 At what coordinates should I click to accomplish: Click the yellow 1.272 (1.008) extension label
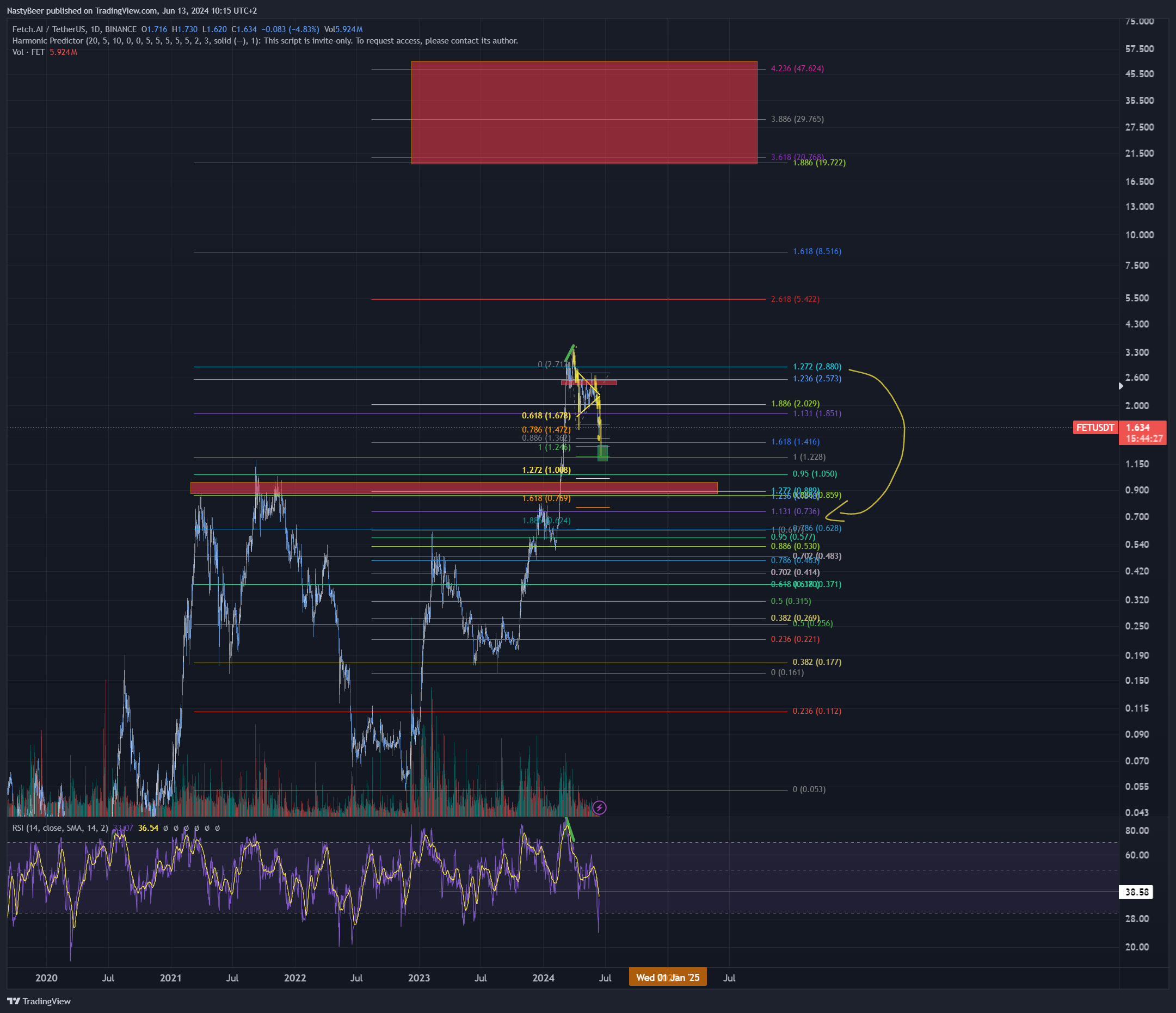[x=546, y=471]
